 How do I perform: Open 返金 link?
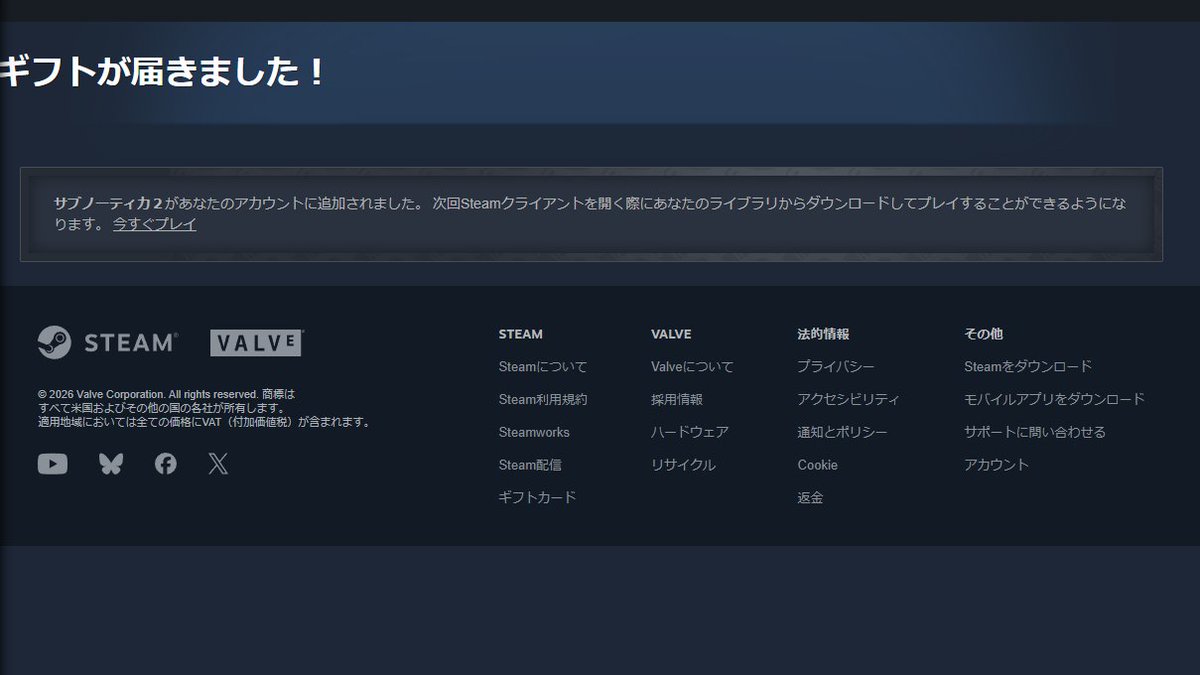click(811, 497)
